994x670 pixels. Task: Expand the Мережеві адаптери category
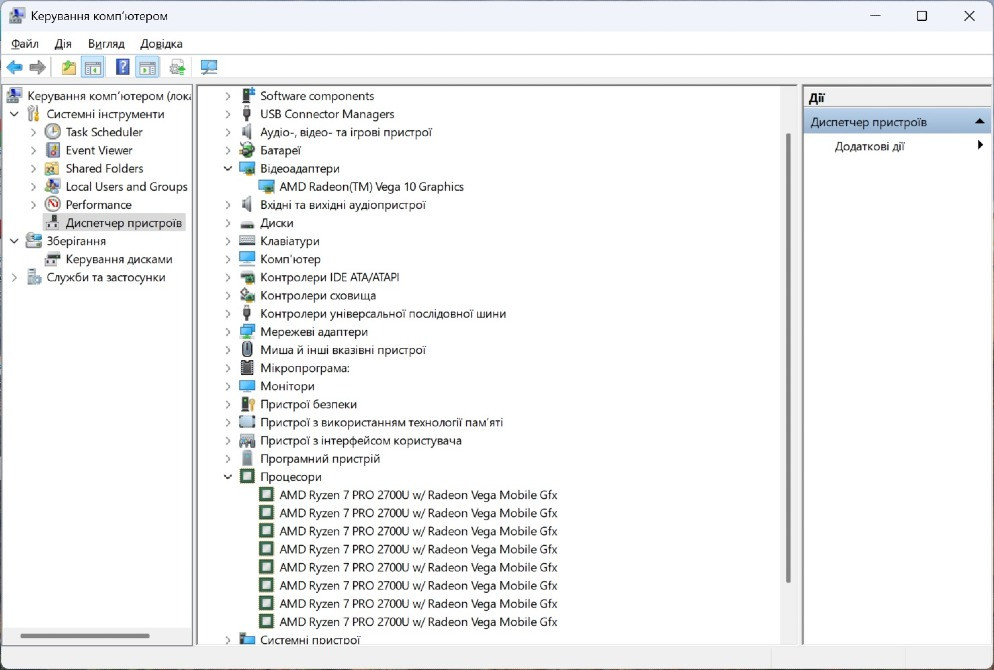click(x=228, y=332)
